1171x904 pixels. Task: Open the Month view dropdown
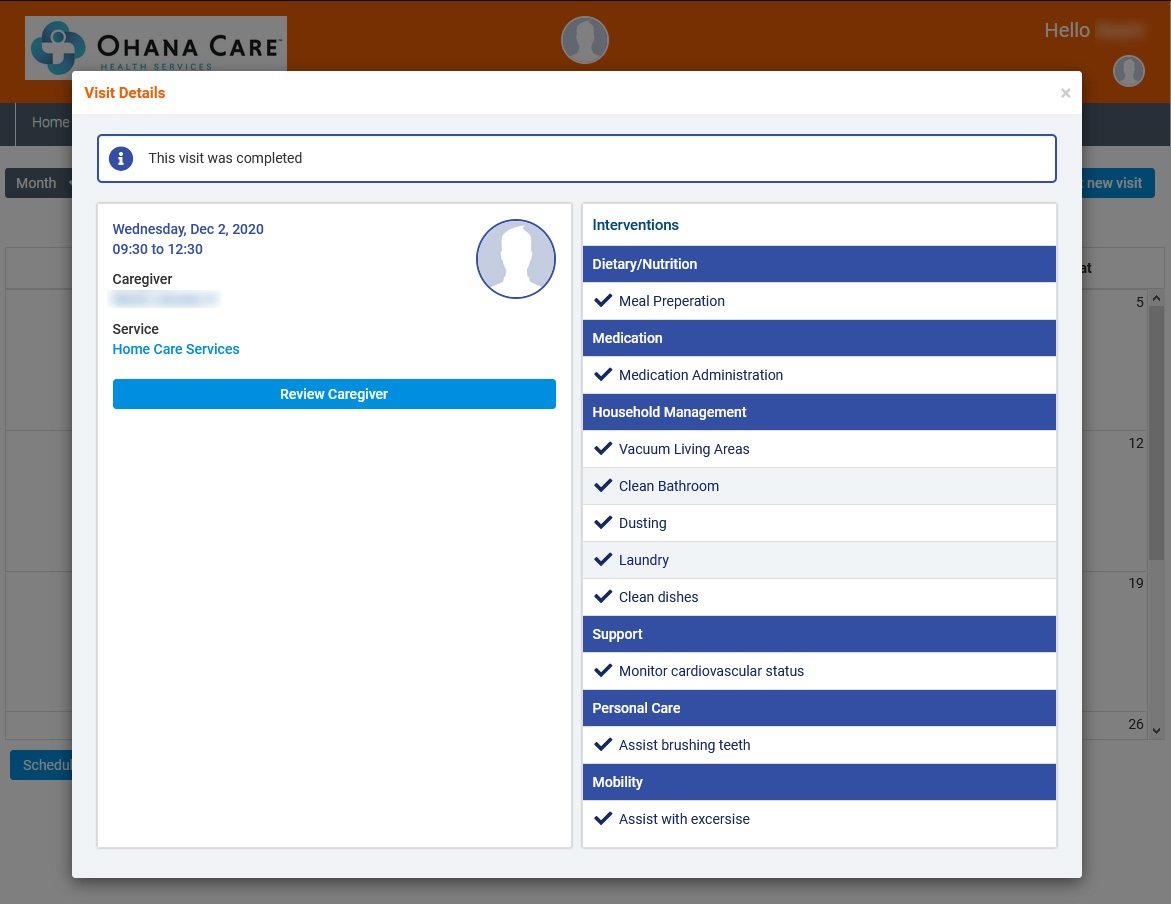click(x=40, y=183)
